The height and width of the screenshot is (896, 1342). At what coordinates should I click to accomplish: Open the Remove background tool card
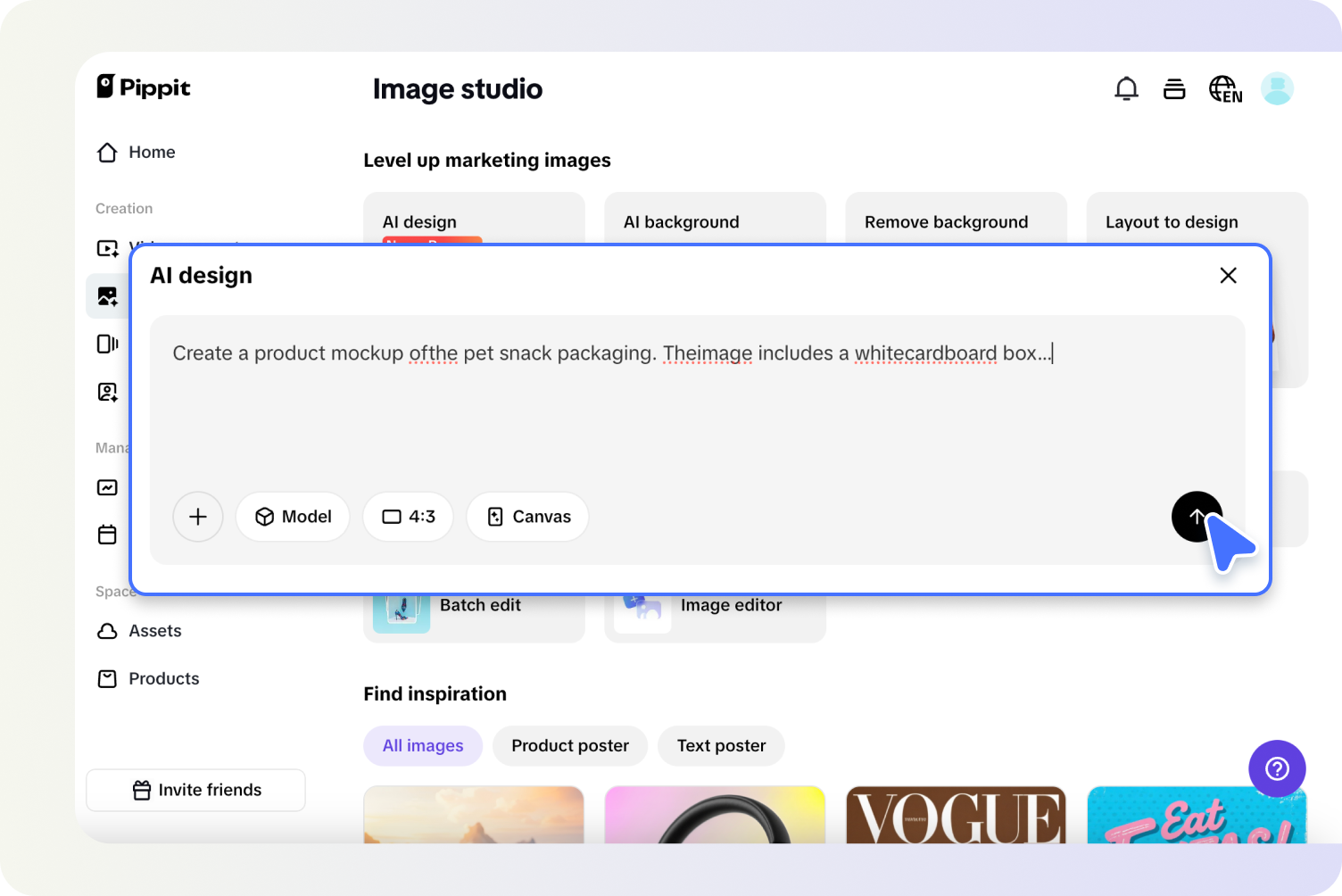[x=956, y=219]
